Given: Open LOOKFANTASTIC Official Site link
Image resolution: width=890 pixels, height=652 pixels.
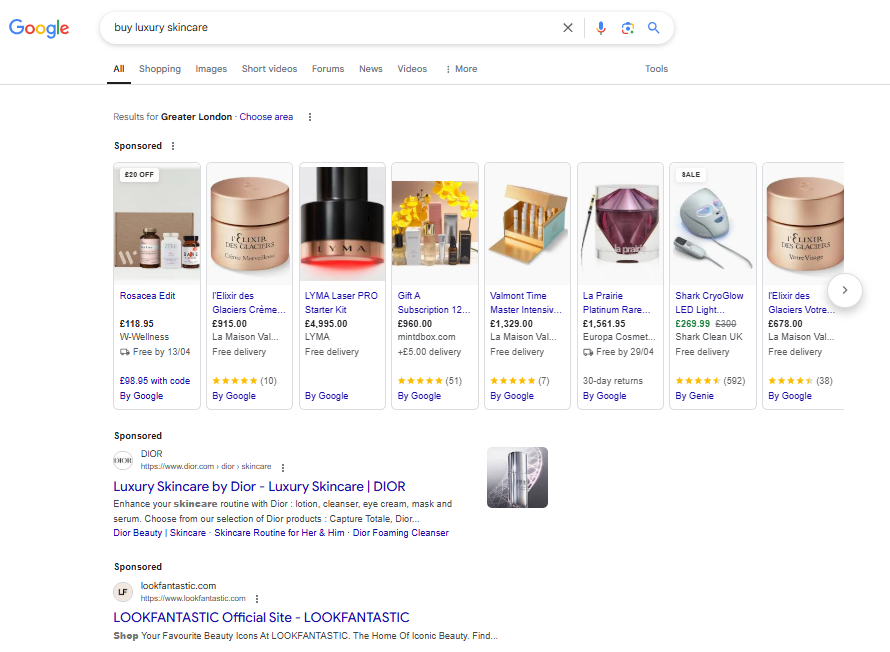Looking at the screenshot, I should tap(261, 617).
